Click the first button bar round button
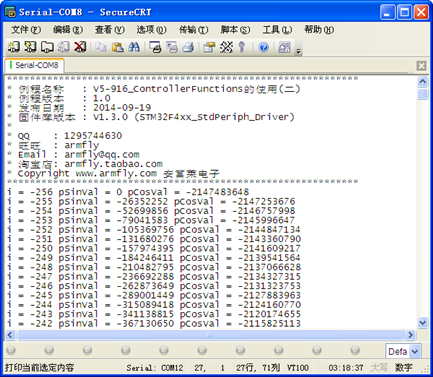The image size is (433, 377). pos(11,350)
